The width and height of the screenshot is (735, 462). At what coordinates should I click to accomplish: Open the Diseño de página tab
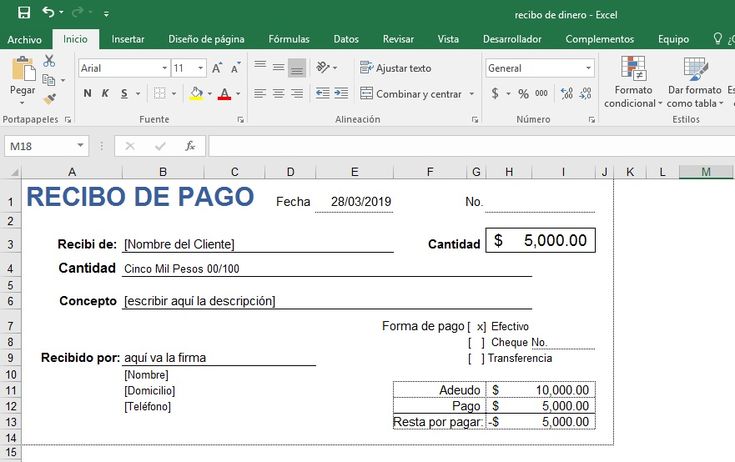pos(206,39)
